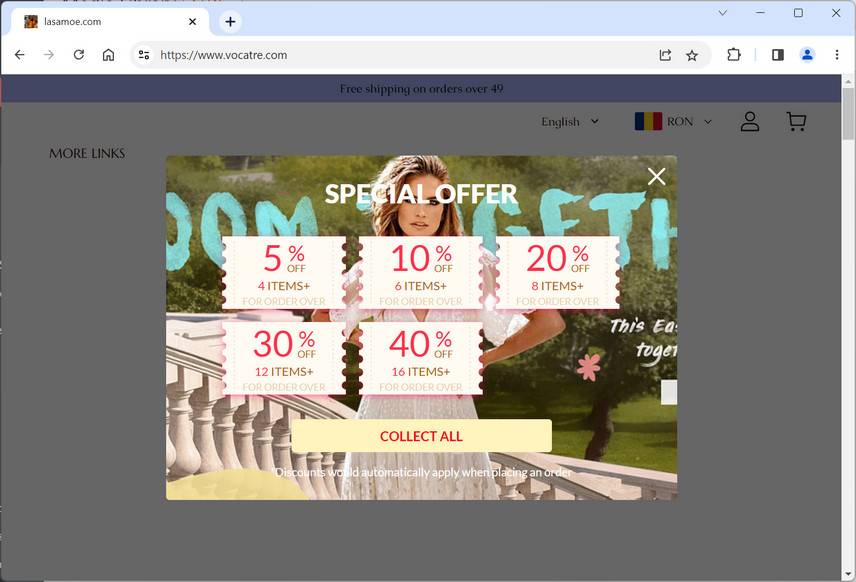Minimize the browser window
The height and width of the screenshot is (582, 856).
760,13
